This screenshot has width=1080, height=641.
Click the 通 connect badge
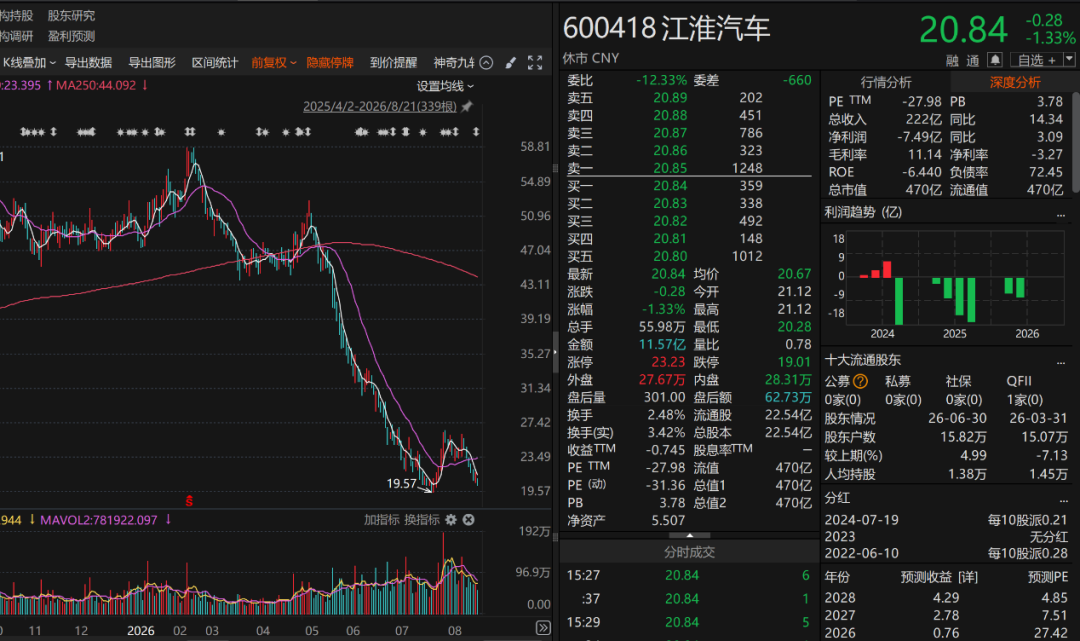coord(973,61)
